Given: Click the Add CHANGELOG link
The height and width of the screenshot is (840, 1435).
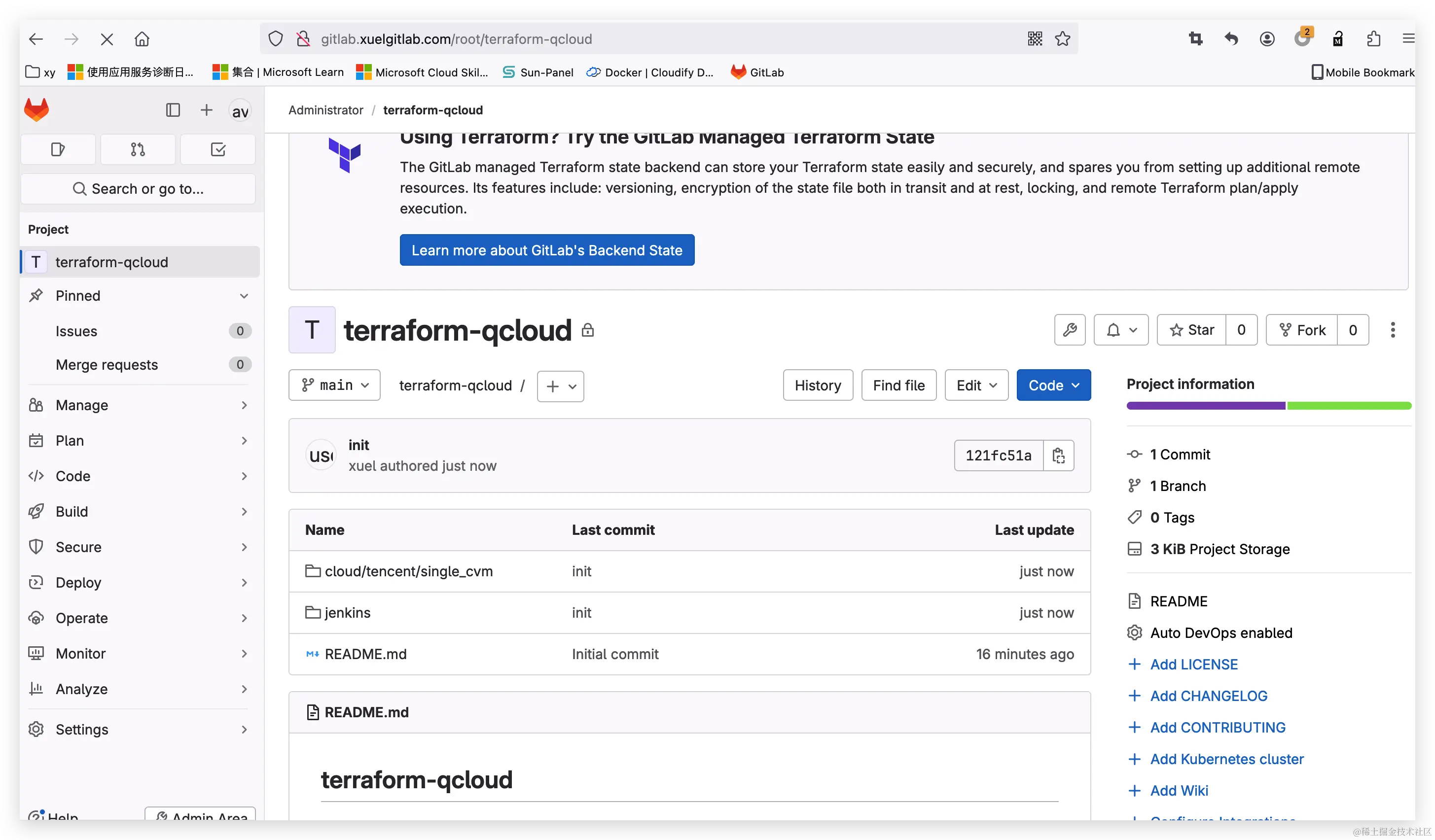Looking at the screenshot, I should click(1208, 696).
